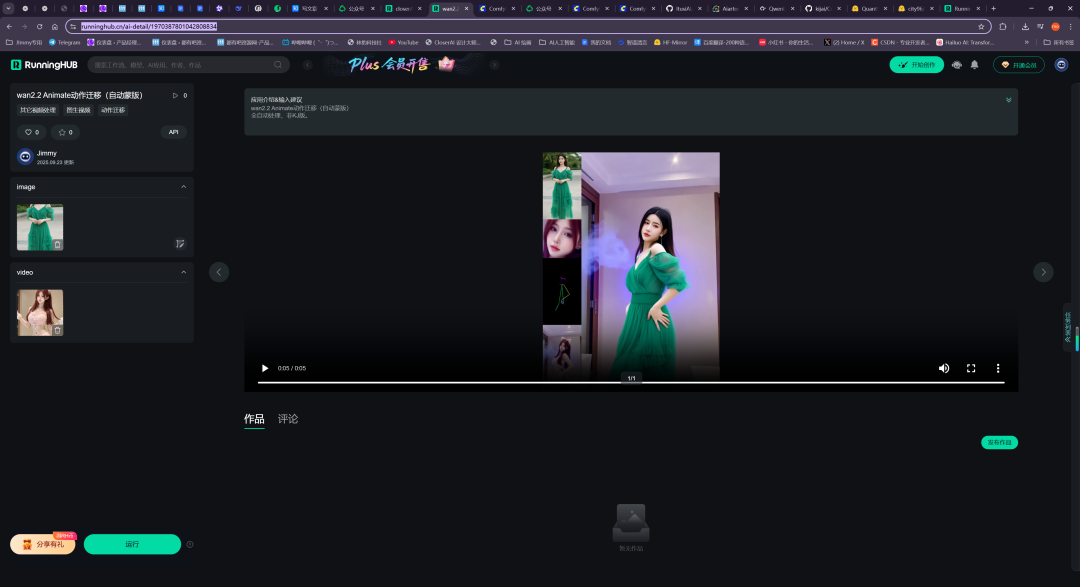This screenshot has height=587, width=1080.
Task: Click the 运行 run button
Action: click(x=132, y=544)
